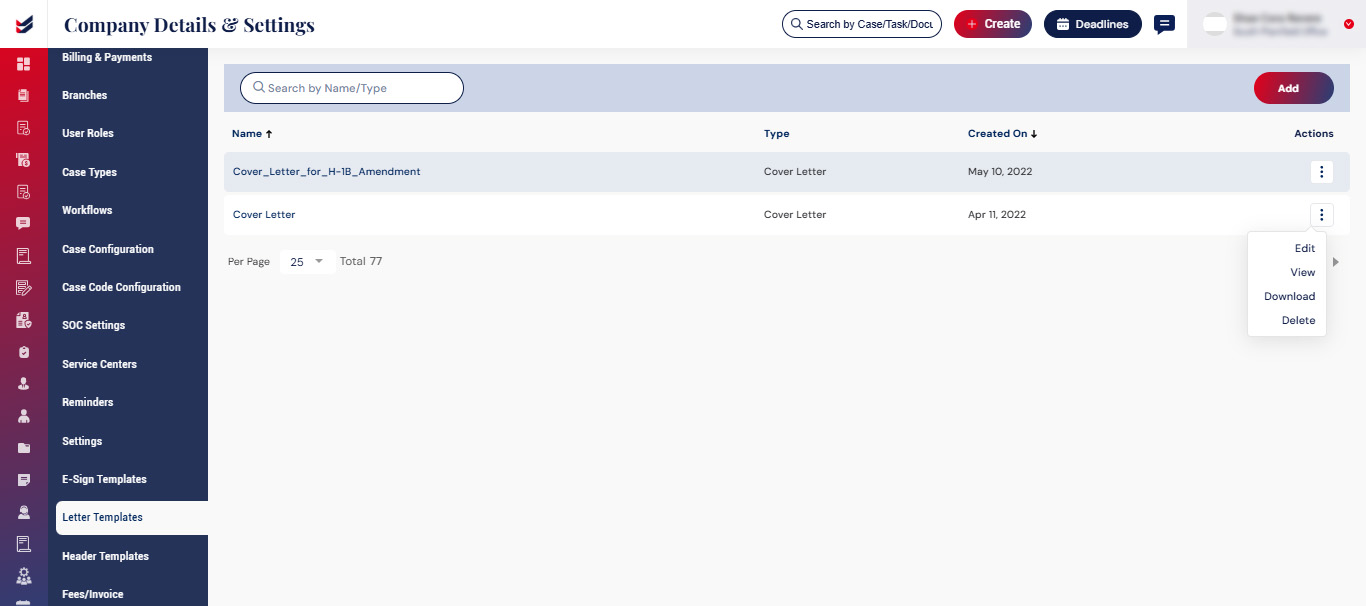Click the May 10, 2022 date cell
Screen dimensions: 1366x606
tap(1000, 172)
